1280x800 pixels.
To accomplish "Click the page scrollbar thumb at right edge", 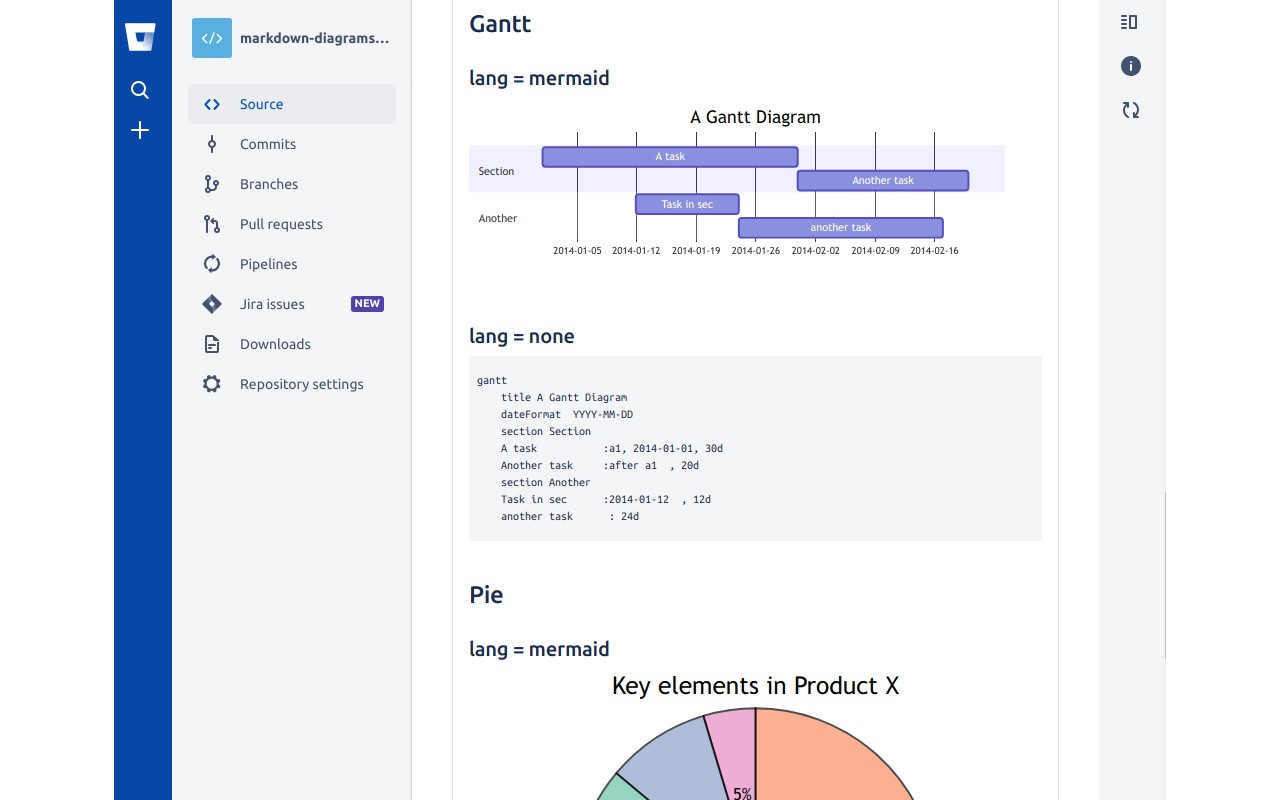I will pyautogui.click(x=1165, y=575).
